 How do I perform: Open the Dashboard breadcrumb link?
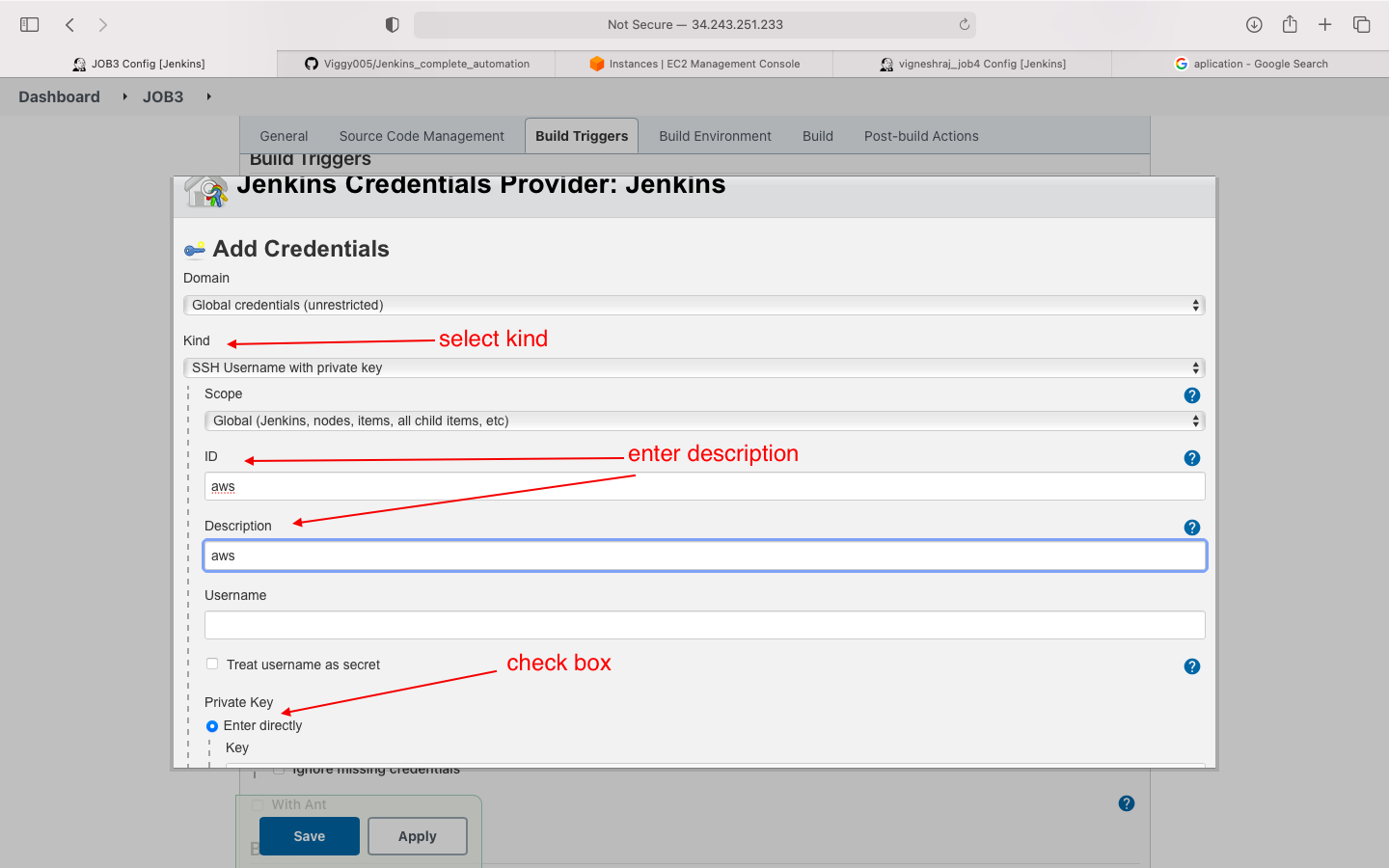[x=59, y=96]
